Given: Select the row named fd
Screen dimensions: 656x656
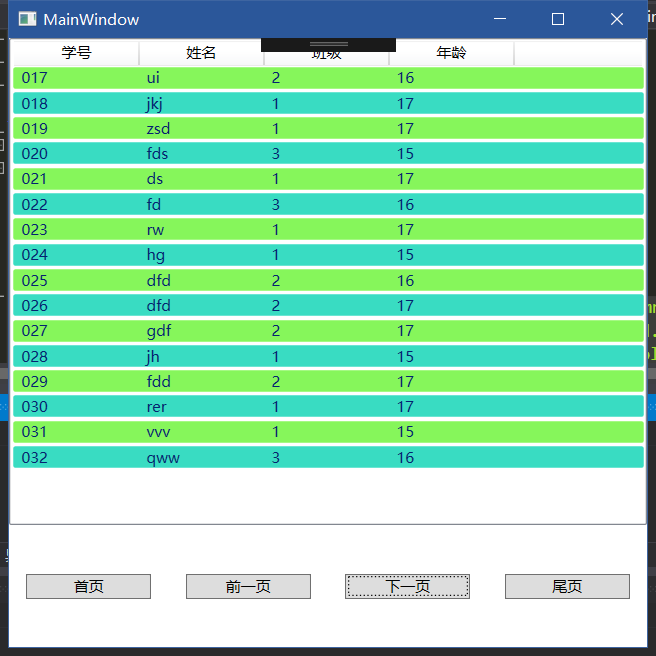Looking at the screenshot, I should click(328, 205).
